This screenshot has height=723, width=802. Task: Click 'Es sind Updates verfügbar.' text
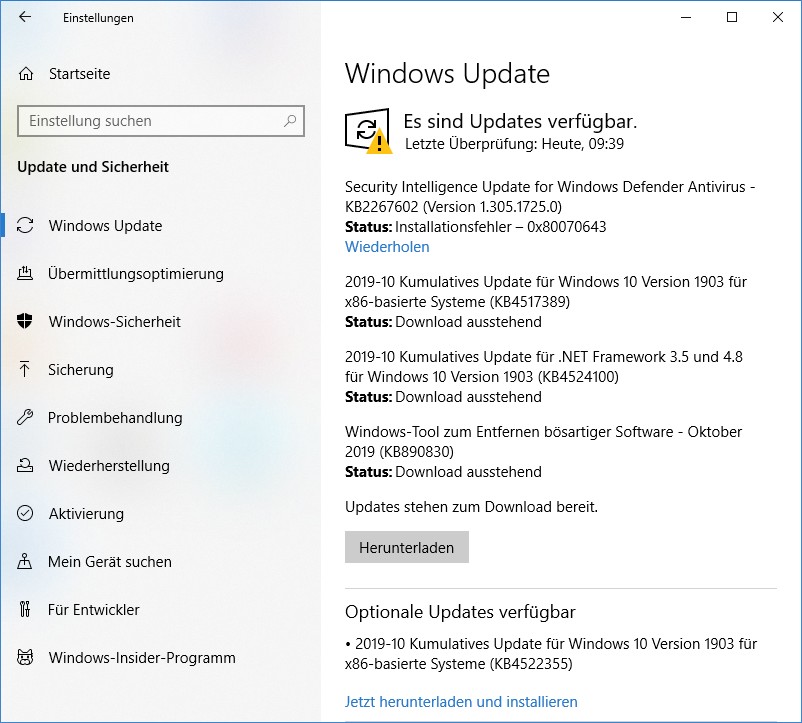(x=520, y=121)
